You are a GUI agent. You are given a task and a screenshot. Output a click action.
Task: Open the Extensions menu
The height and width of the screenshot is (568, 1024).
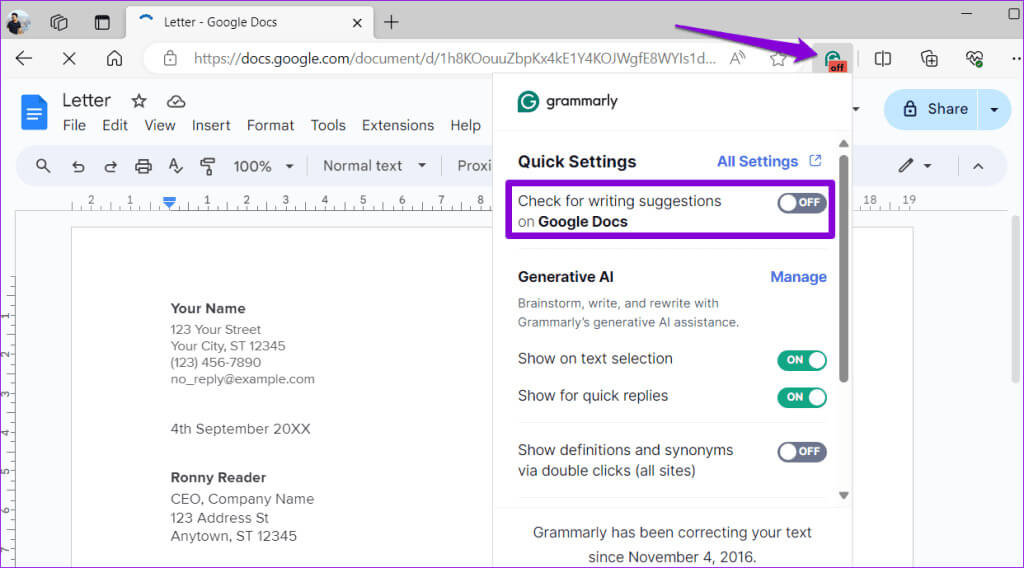click(x=397, y=125)
